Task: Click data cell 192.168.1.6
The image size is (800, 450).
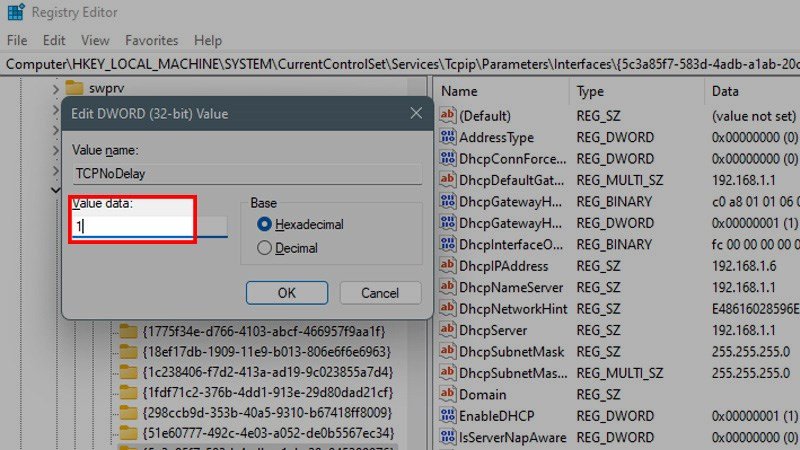Action: [x=744, y=266]
